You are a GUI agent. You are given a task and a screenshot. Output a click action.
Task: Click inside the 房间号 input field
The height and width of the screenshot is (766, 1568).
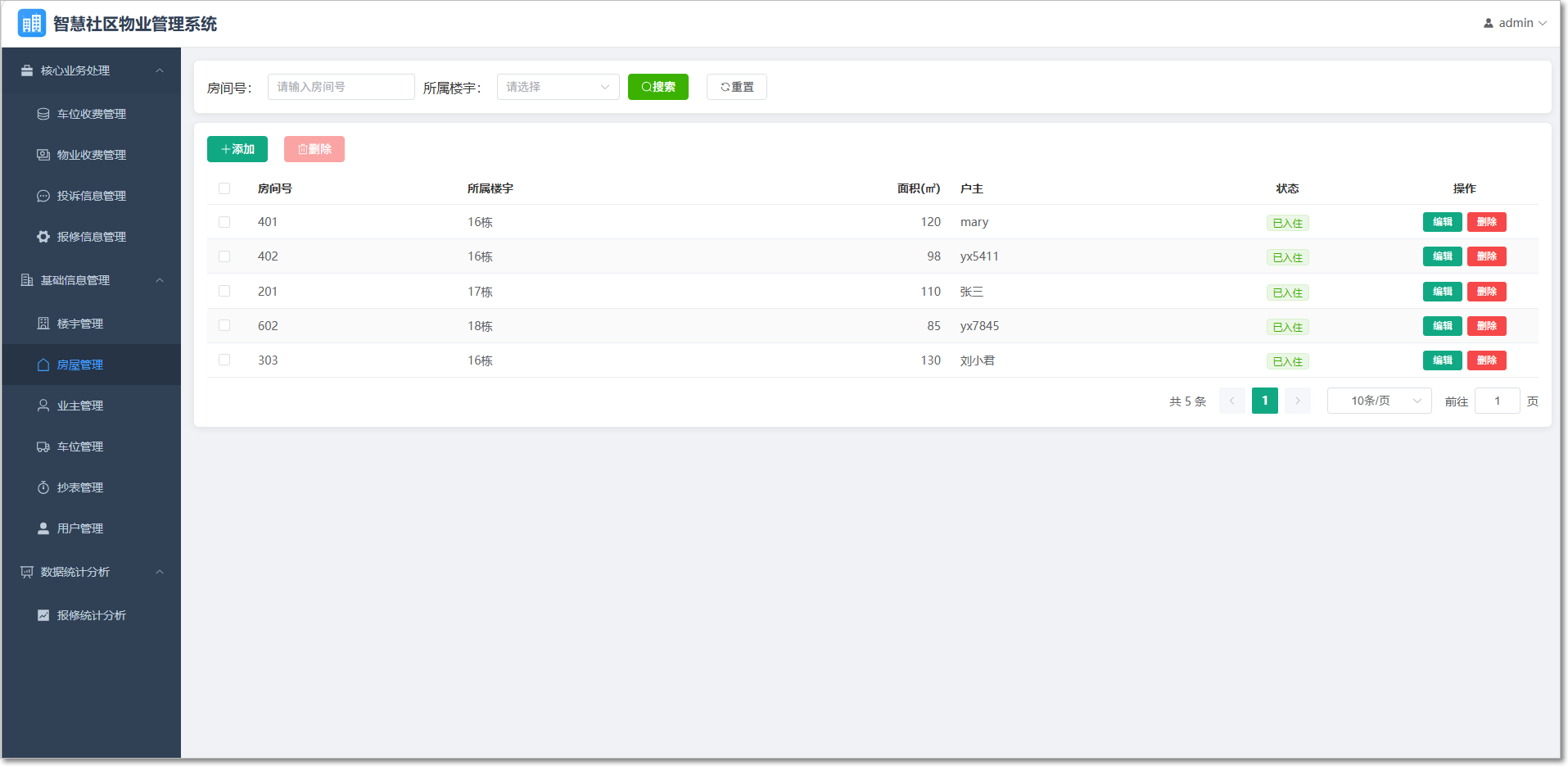341,87
